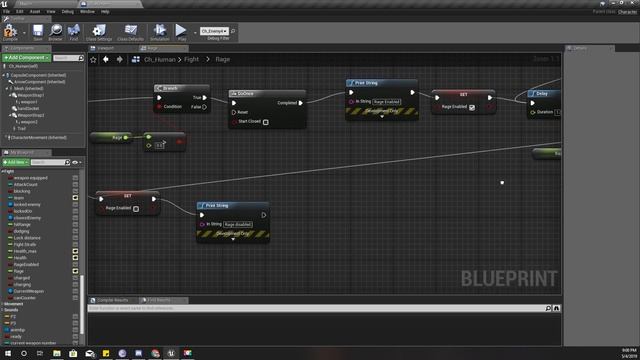The image size is (640, 360).
Task: Open Unreal Engine from the taskbar
Action: click(171, 353)
